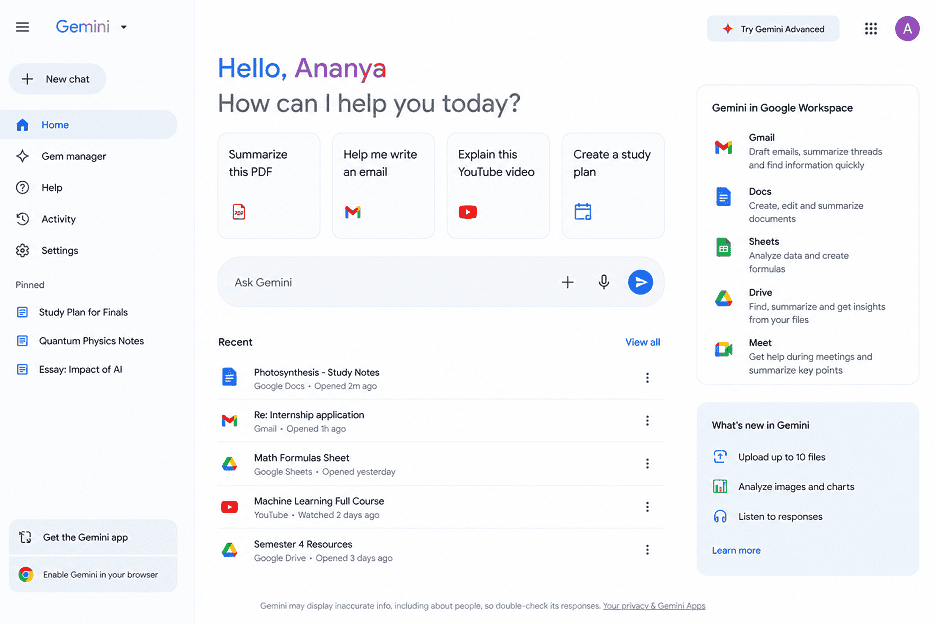Click the PDF icon in Summarize card
Screen dimensions: 936x624
(x=239, y=212)
